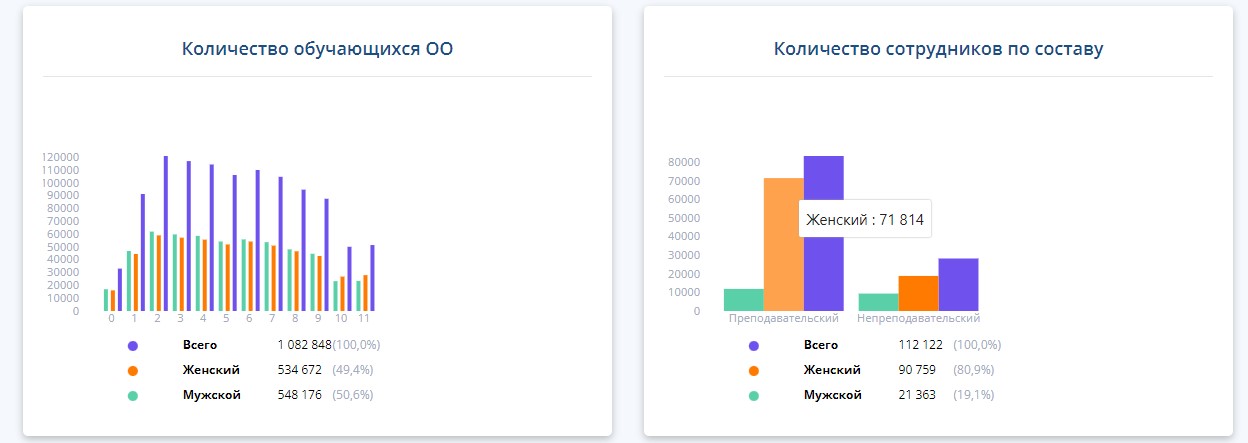This screenshot has width=1248, height=443.
Task: Click orange Женский legend dot in students chart
Action: (133, 370)
